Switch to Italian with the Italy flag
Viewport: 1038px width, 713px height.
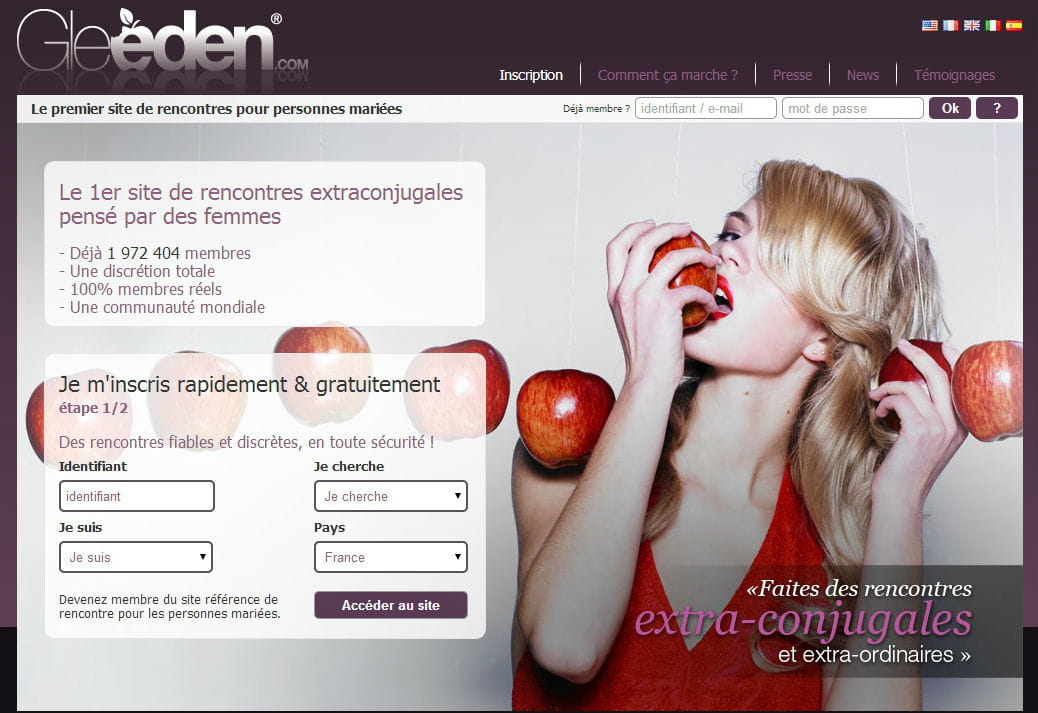[x=992, y=26]
